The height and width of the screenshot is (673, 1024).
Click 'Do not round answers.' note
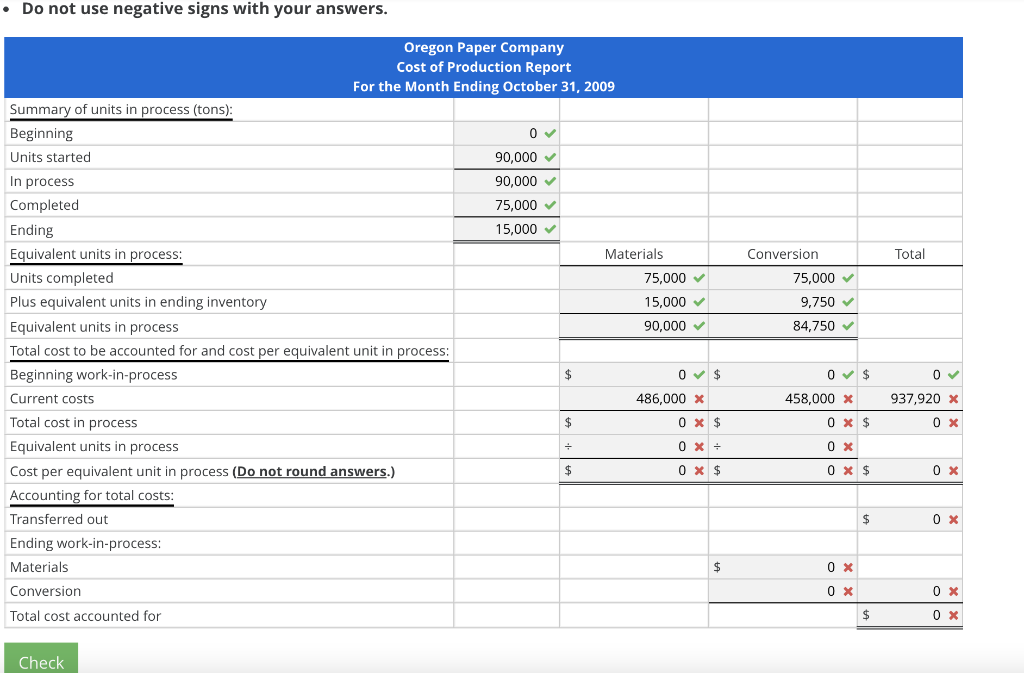coord(313,471)
